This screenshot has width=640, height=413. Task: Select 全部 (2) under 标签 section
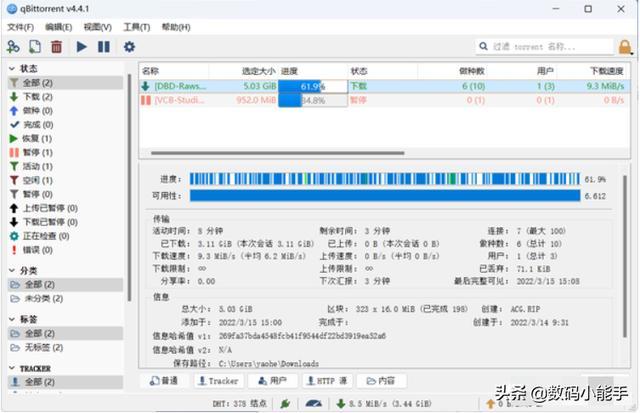tap(65, 333)
